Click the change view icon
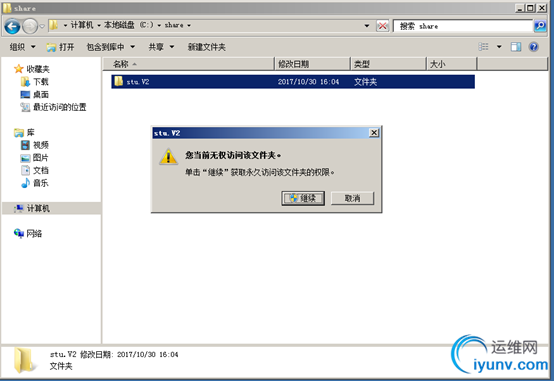The image size is (554, 381). point(483,47)
